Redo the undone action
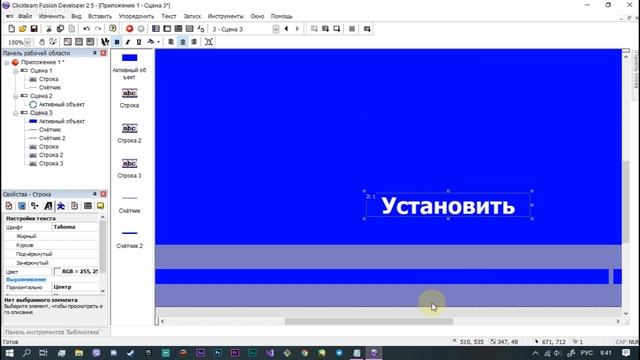This screenshot has width=640, height=360. point(98,29)
